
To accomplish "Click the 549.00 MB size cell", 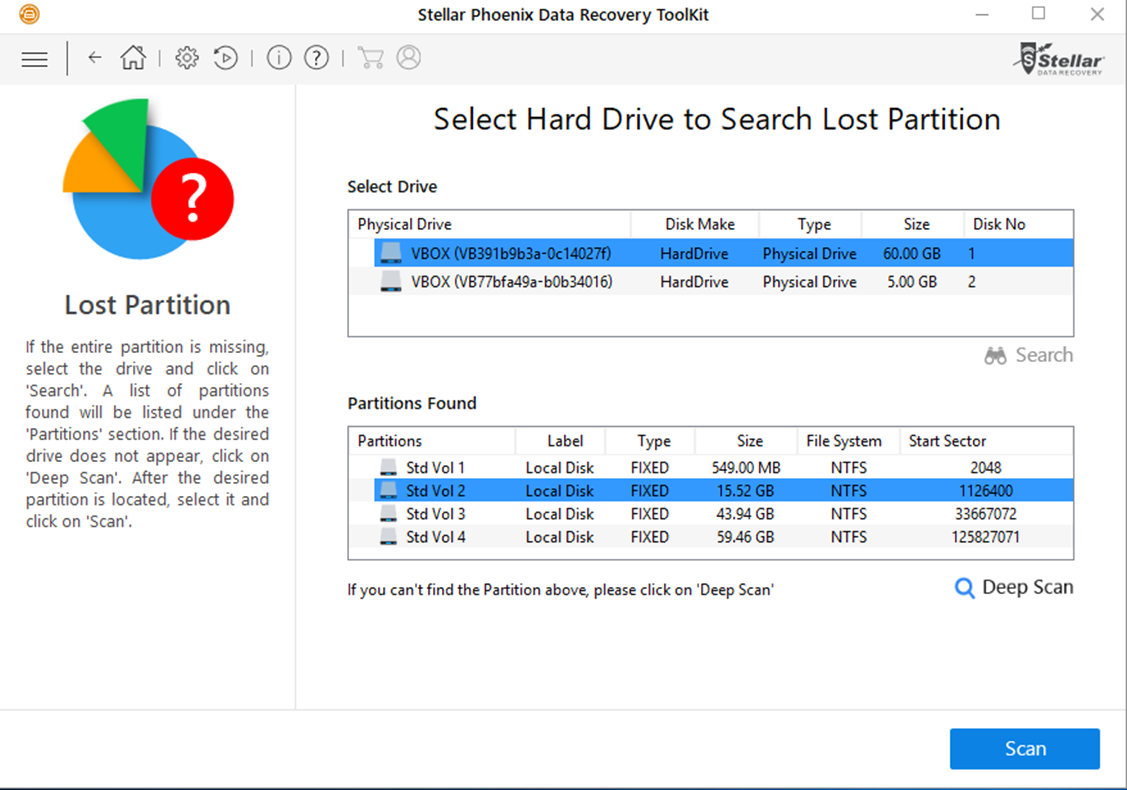I will coord(746,467).
